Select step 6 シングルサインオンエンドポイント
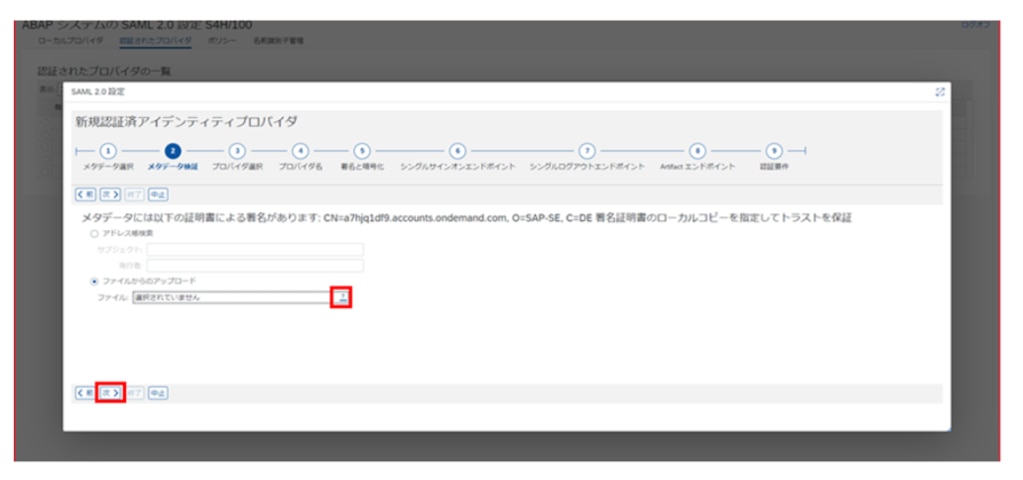Screen dimensions: 1023x480 point(457,150)
